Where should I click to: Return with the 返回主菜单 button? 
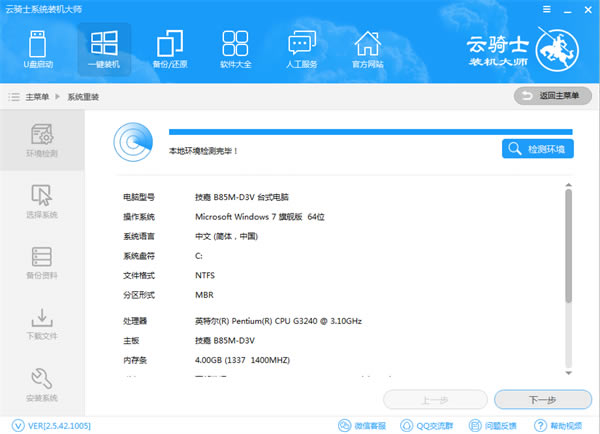552,96
